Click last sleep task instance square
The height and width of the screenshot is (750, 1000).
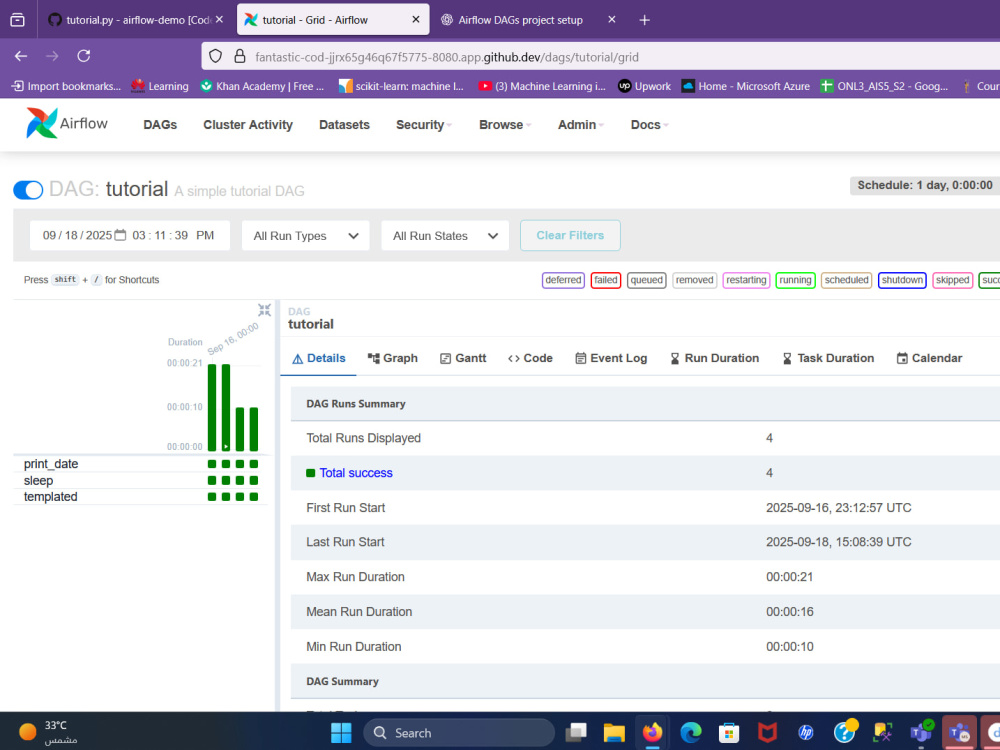point(254,480)
